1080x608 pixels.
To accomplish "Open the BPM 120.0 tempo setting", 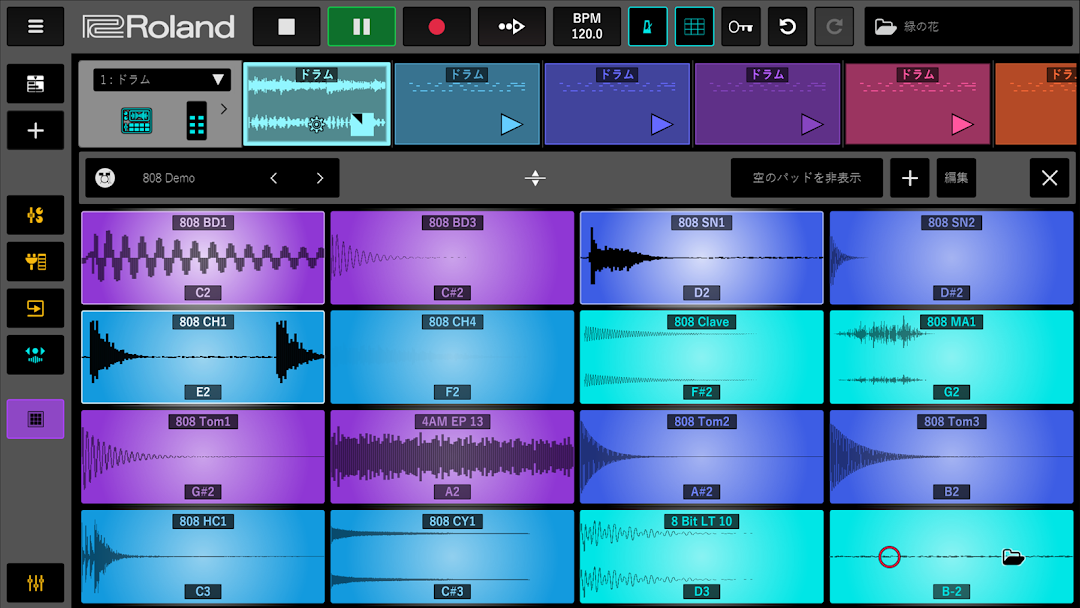I will [x=587, y=27].
